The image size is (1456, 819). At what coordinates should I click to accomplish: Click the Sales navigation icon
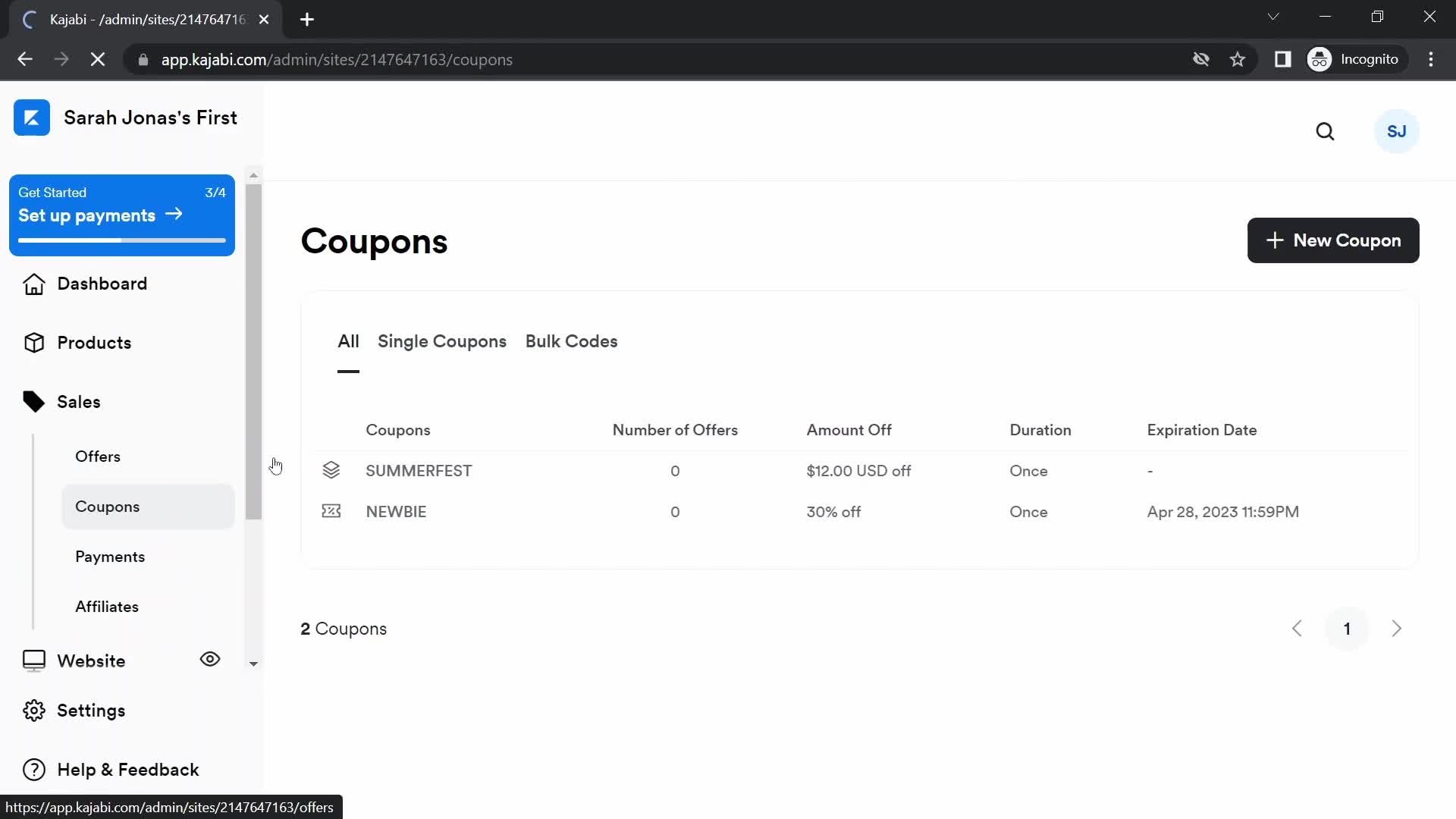33,401
